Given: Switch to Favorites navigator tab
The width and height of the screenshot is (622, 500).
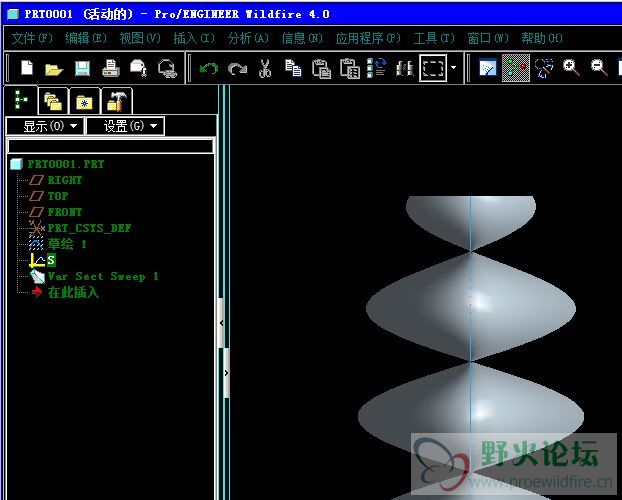Looking at the screenshot, I should (85, 102).
